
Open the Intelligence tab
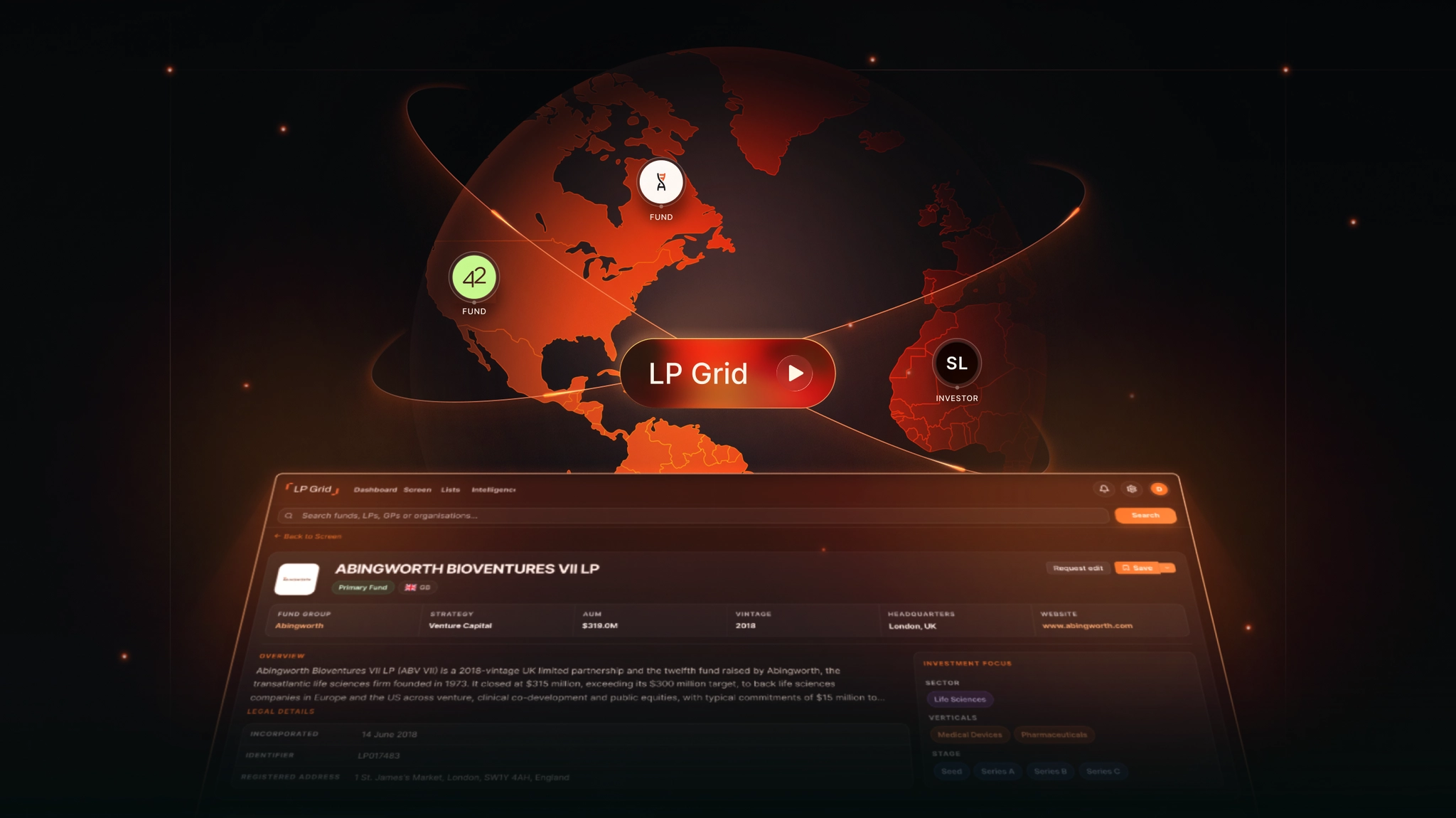(x=493, y=489)
